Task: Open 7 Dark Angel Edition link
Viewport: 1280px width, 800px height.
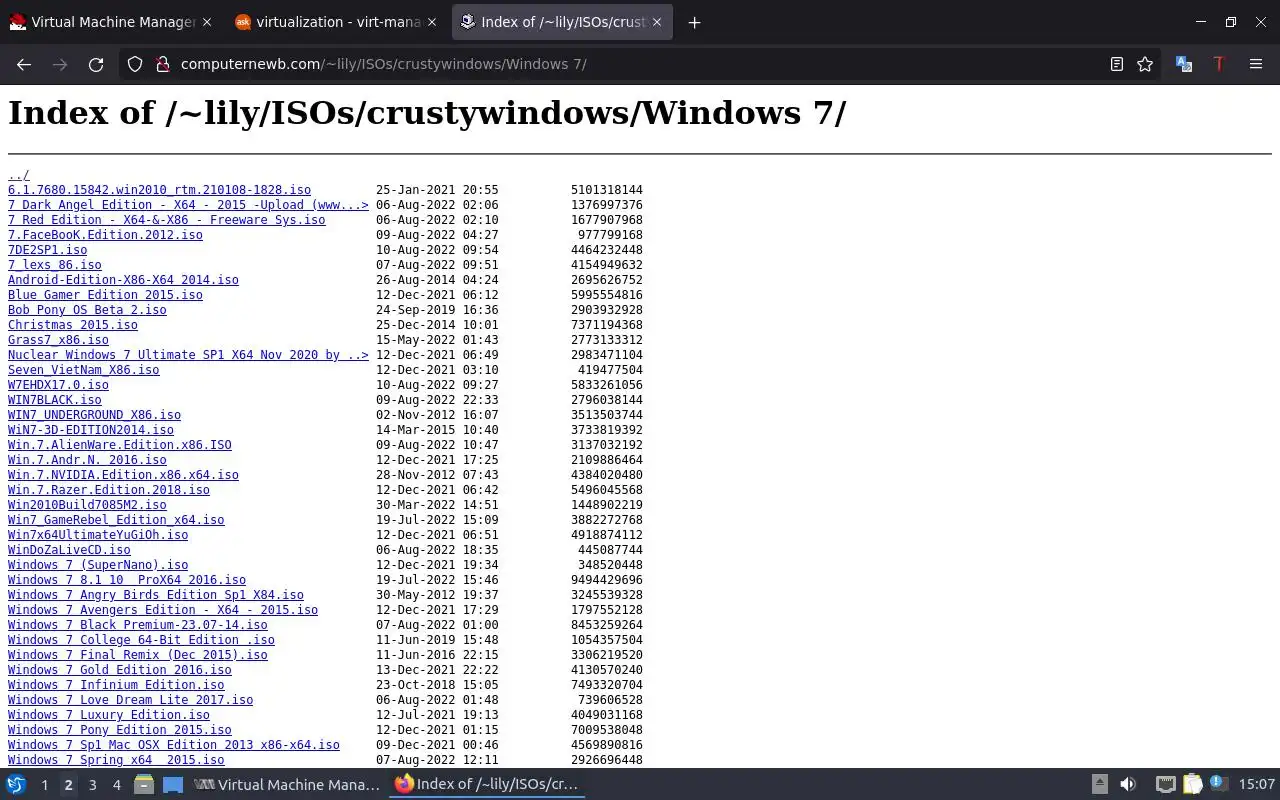Action: coord(188,205)
